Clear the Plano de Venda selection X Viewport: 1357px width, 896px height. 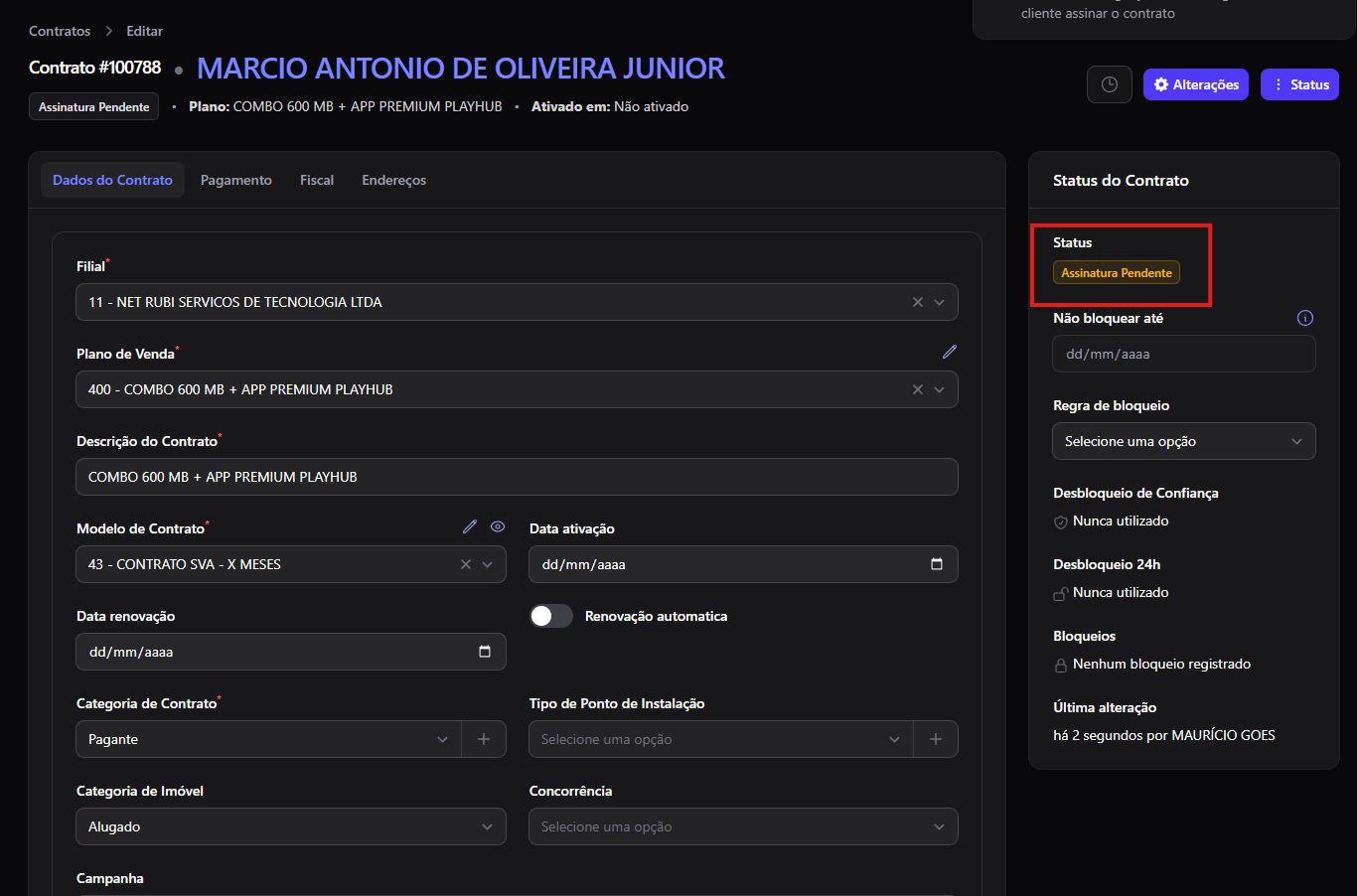918,389
